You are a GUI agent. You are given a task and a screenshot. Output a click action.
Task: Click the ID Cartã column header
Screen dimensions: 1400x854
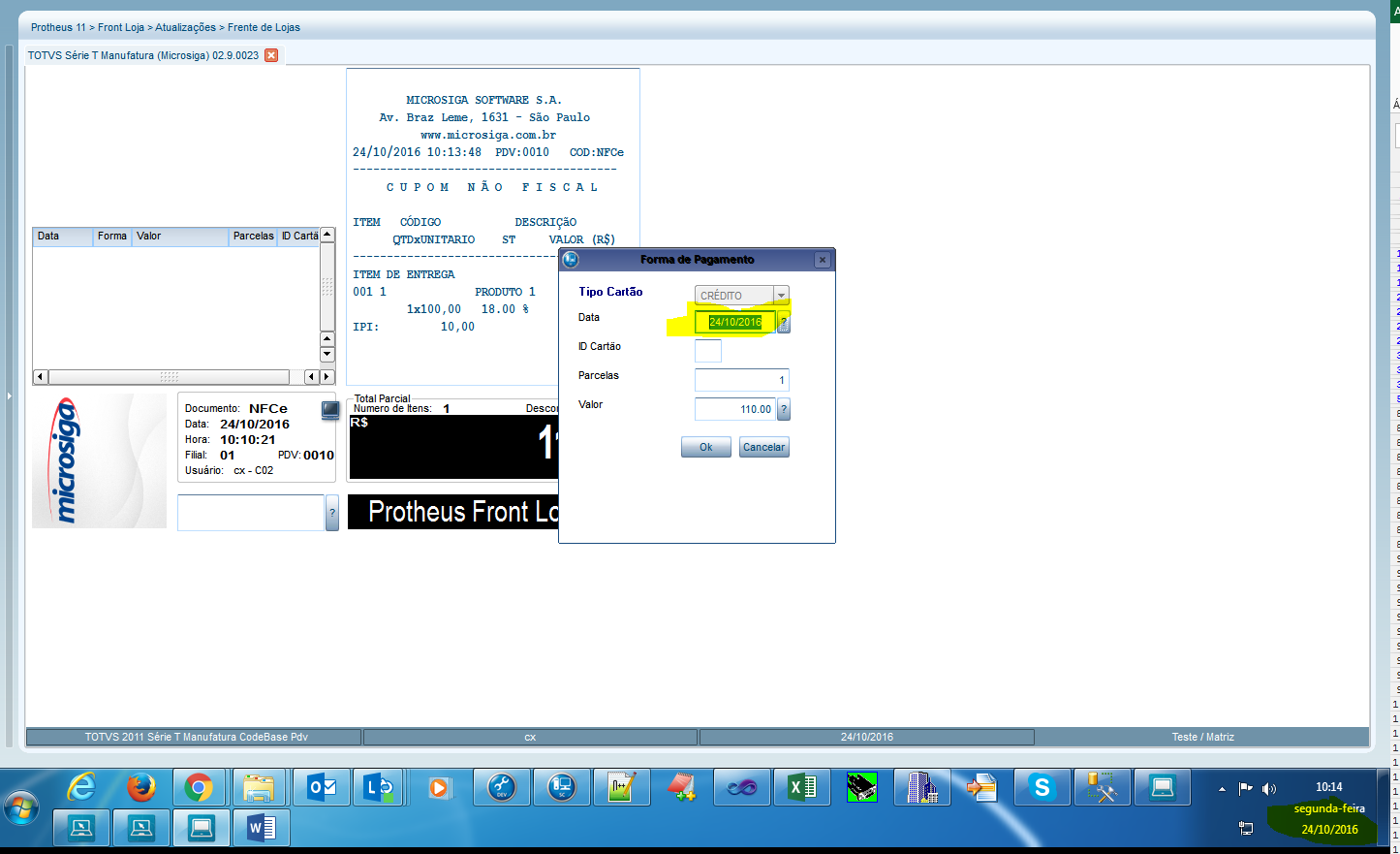click(x=299, y=237)
